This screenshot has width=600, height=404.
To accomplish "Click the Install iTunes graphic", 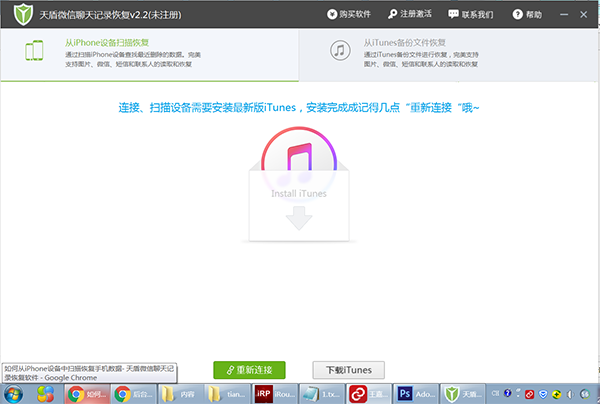I will 299,184.
